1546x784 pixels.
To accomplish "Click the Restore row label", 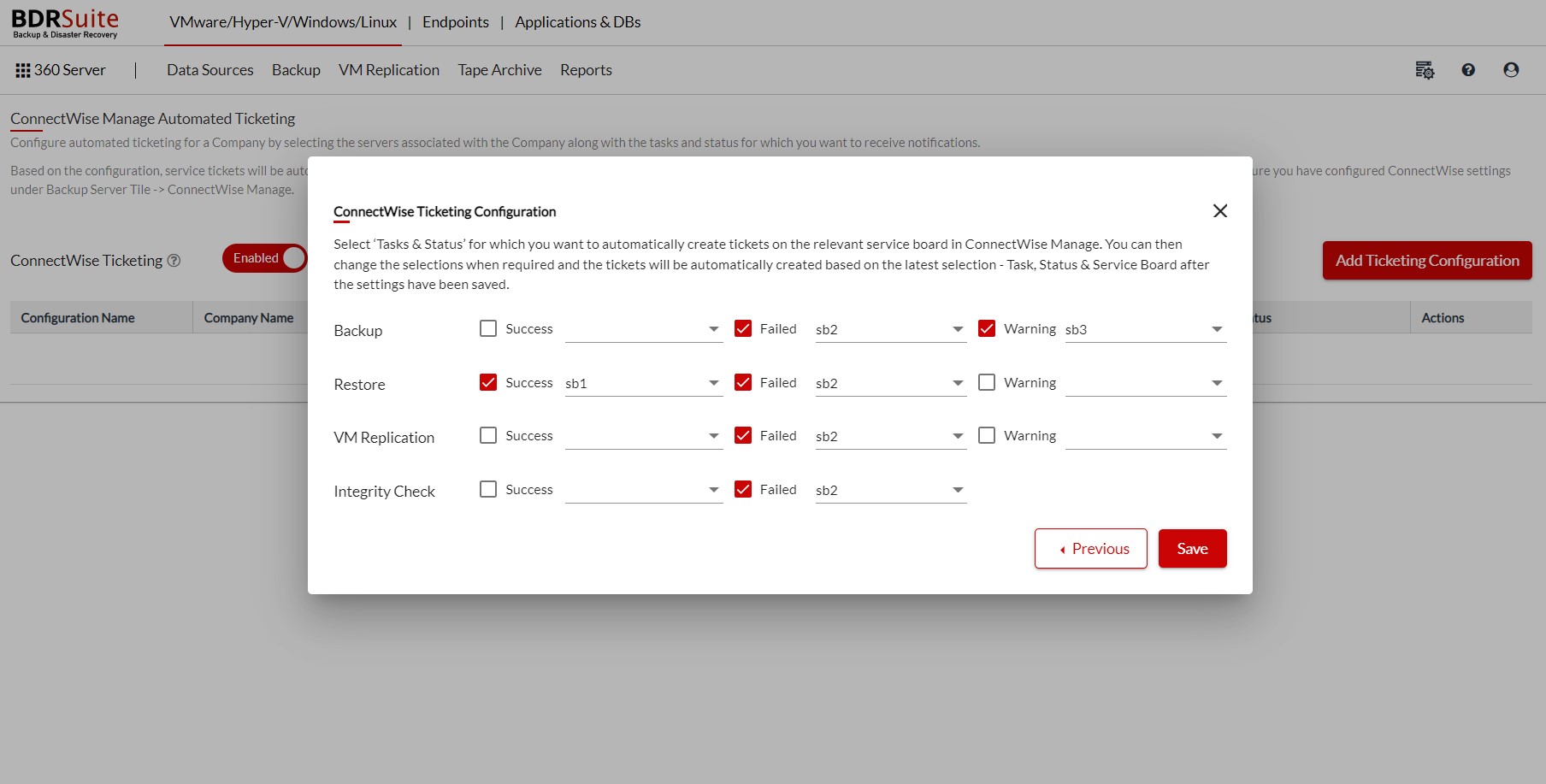I will click(359, 385).
